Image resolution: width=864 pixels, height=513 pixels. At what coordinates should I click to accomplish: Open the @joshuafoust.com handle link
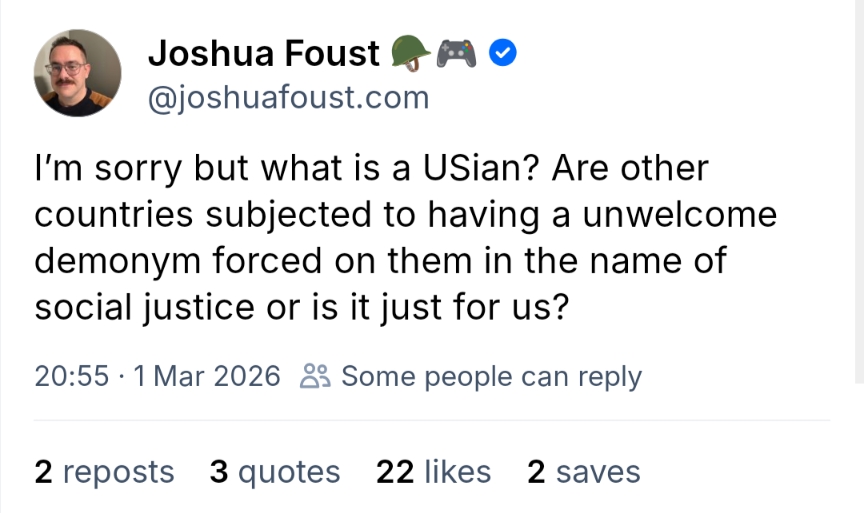pos(288,98)
